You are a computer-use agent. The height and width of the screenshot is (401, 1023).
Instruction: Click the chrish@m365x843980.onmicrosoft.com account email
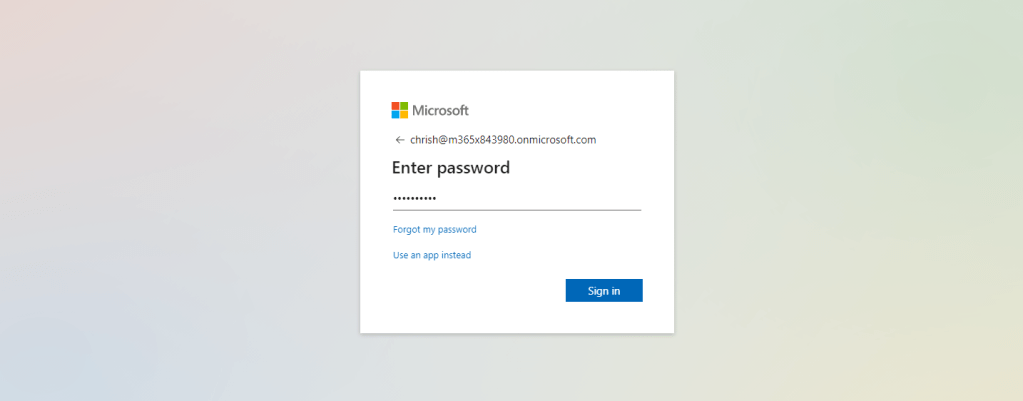[503, 140]
